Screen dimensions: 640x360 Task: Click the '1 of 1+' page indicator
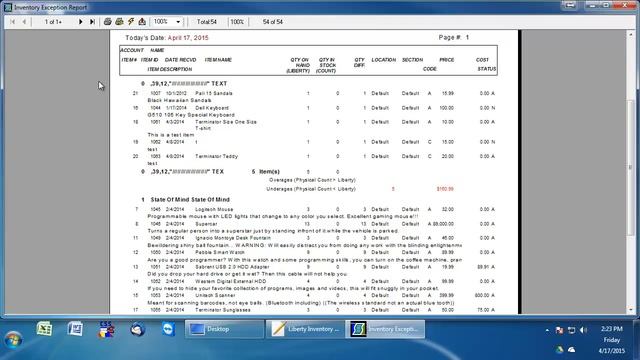53,22
